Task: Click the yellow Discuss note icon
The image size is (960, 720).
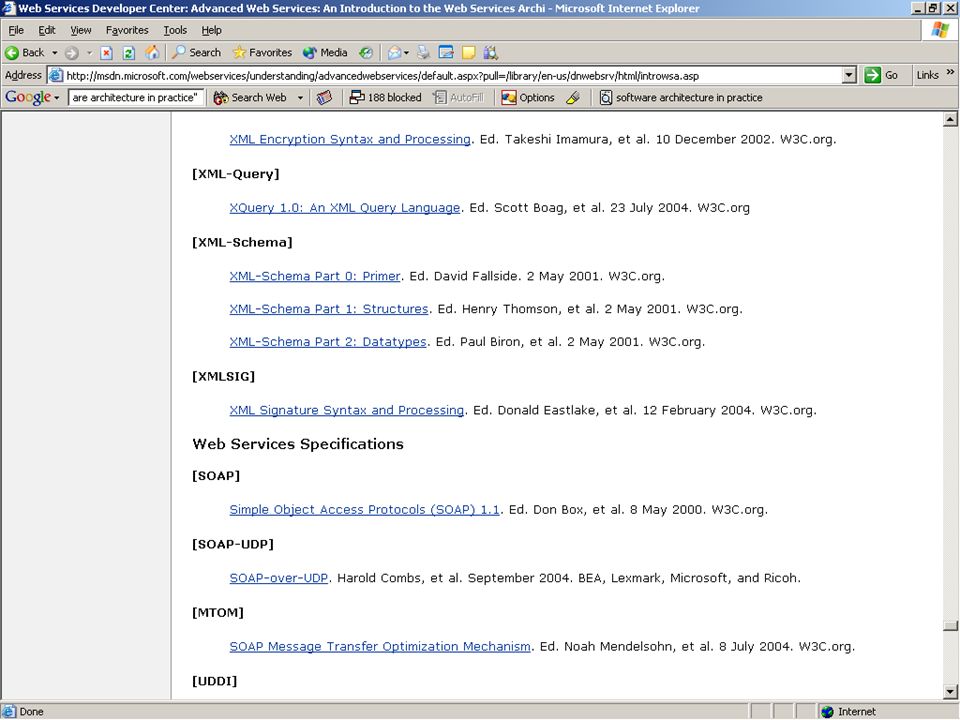Action: click(x=468, y=53)
